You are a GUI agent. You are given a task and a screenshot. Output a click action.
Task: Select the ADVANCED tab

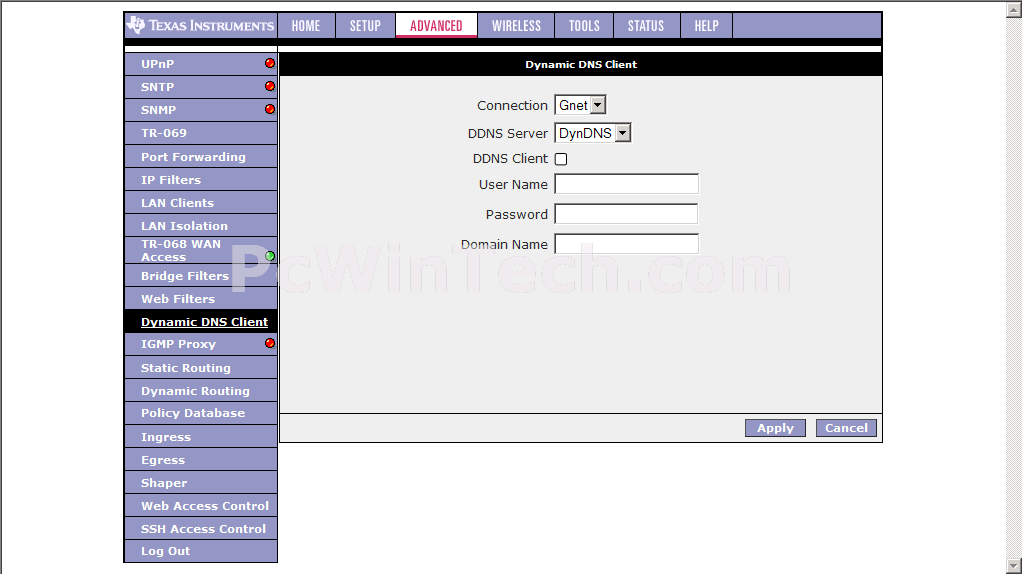click(436, 25)
